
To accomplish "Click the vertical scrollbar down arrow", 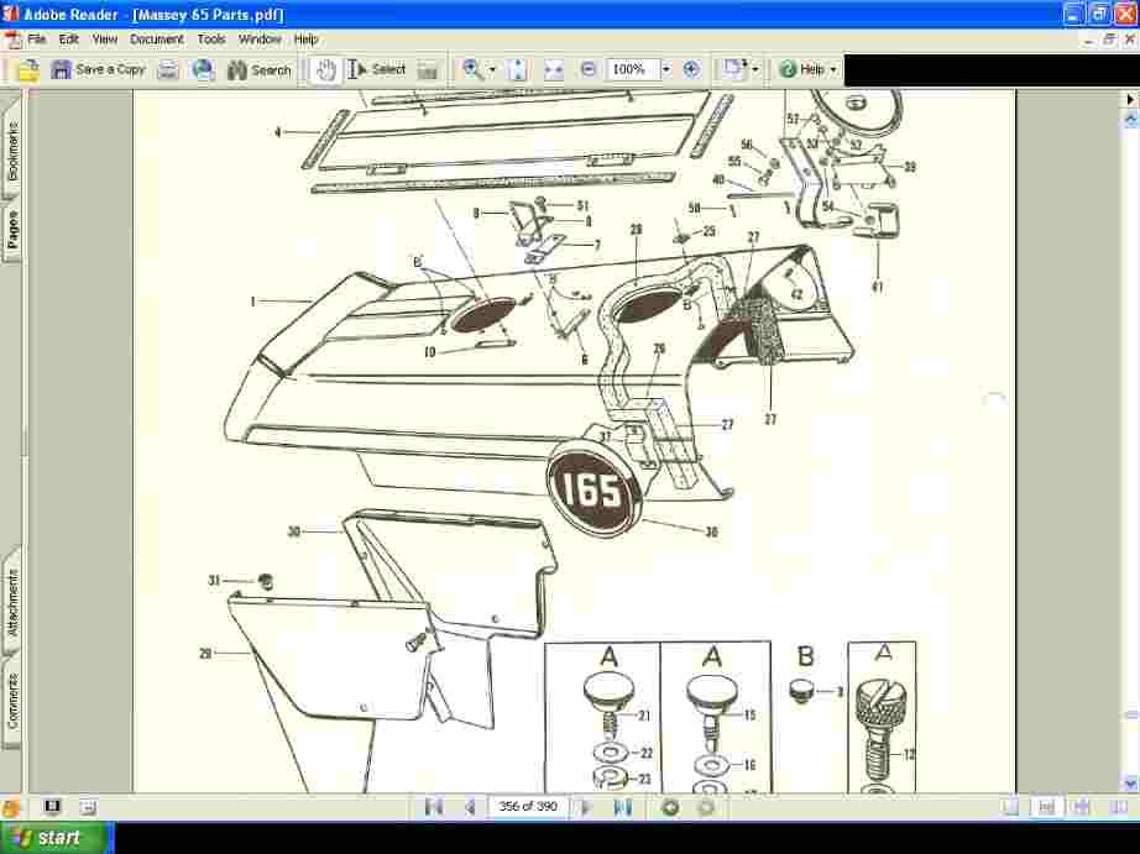I will tap(1131, 783).
